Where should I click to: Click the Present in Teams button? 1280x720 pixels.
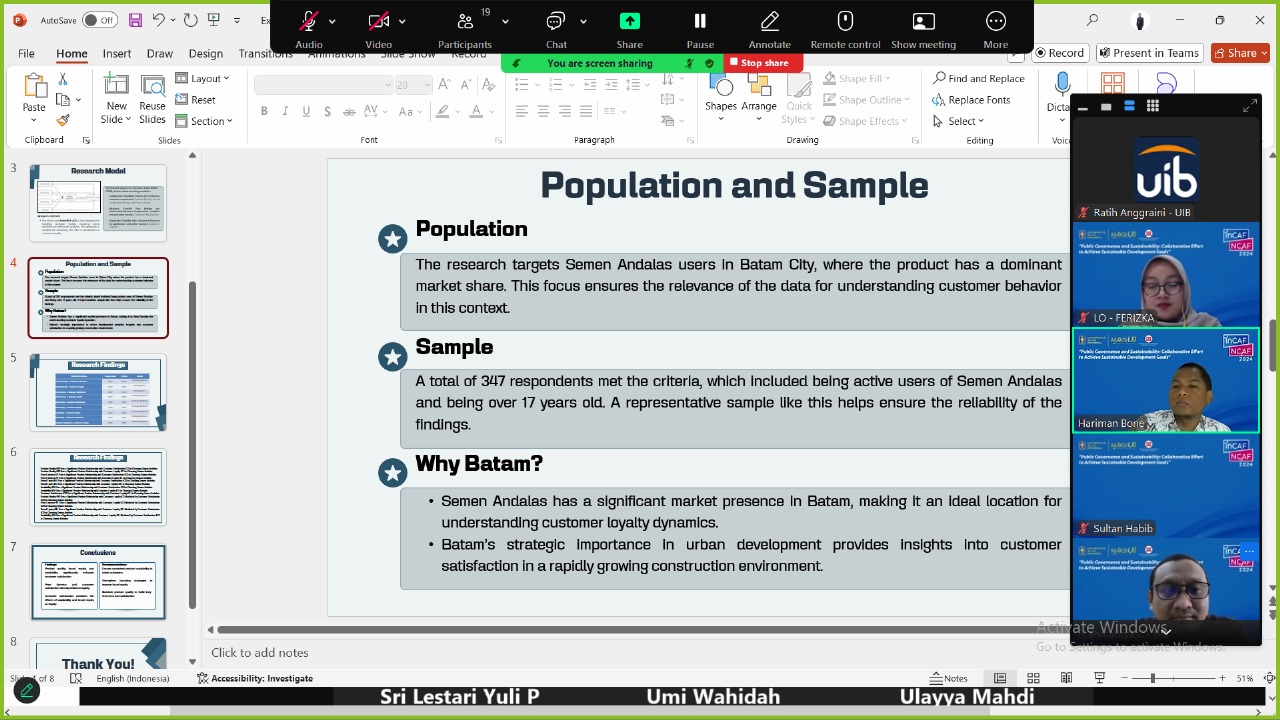pyautogui.click(x=1148, y=53)
